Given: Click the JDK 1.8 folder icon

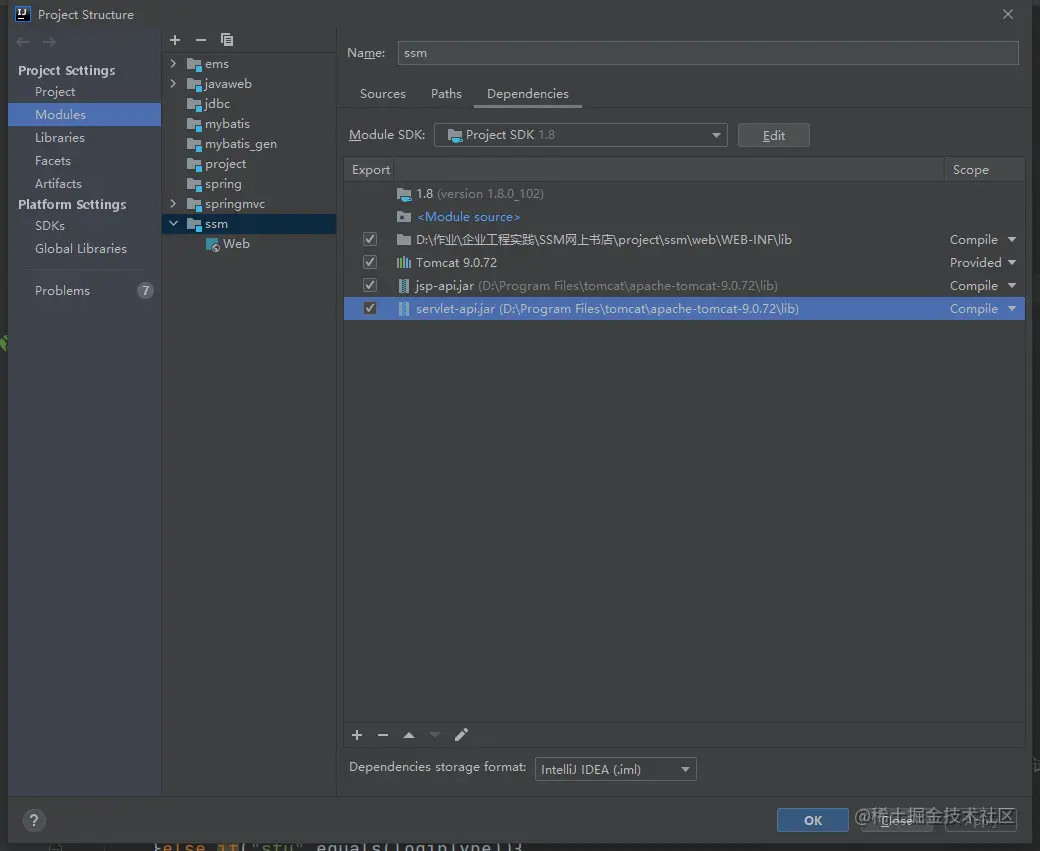Looking at the screenshot, I should pyautogui.click(x=403, y=194).
